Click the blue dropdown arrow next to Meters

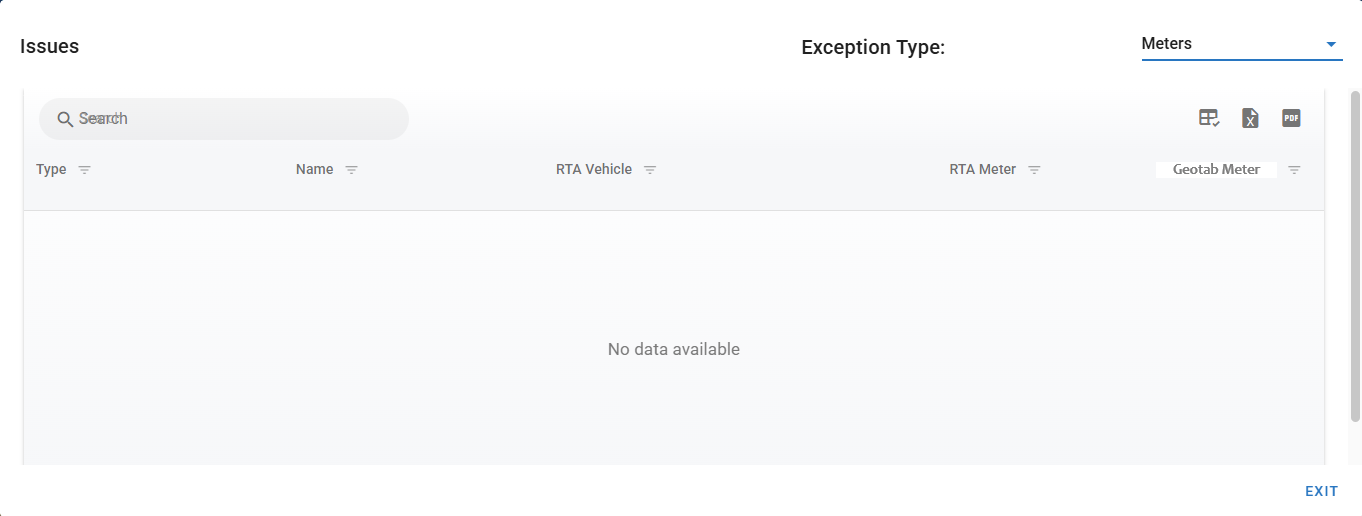pyautogui.click(x=1331, y=44)
